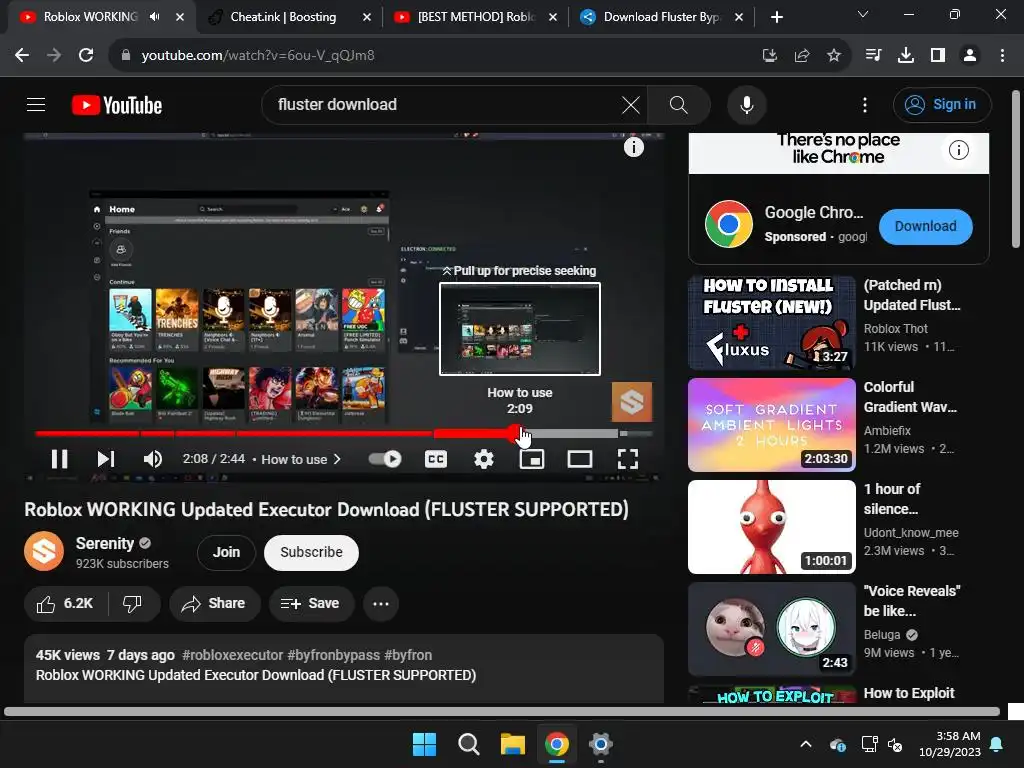Open Soft Gradient Ambient Lights thumbnail
Image resolution: width=1024 pixels, height=768 pixels.
tap(771, 425)
